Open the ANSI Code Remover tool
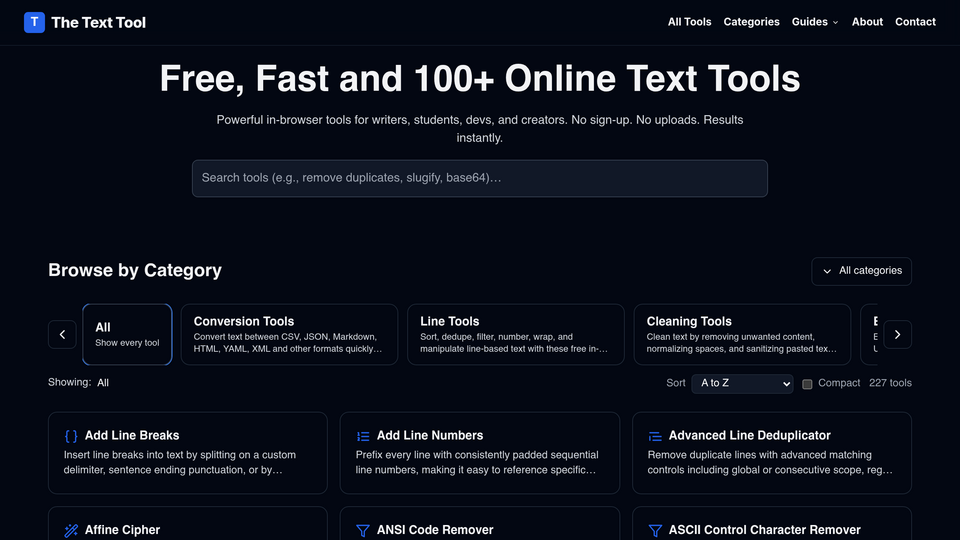 click(479, 523)
